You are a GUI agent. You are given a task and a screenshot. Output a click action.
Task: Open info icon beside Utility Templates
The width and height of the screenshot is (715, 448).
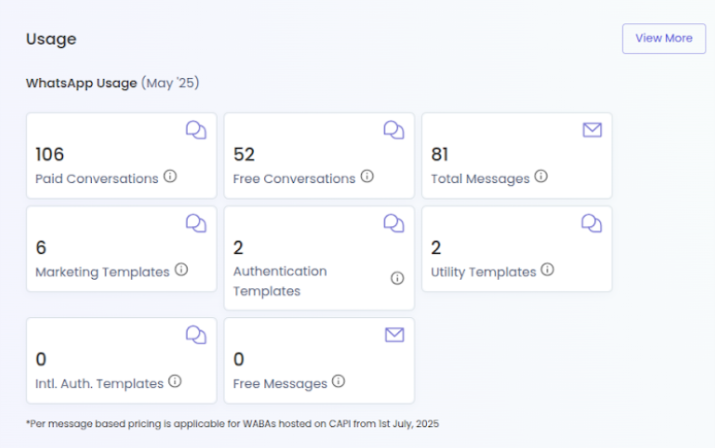[547, 270]
